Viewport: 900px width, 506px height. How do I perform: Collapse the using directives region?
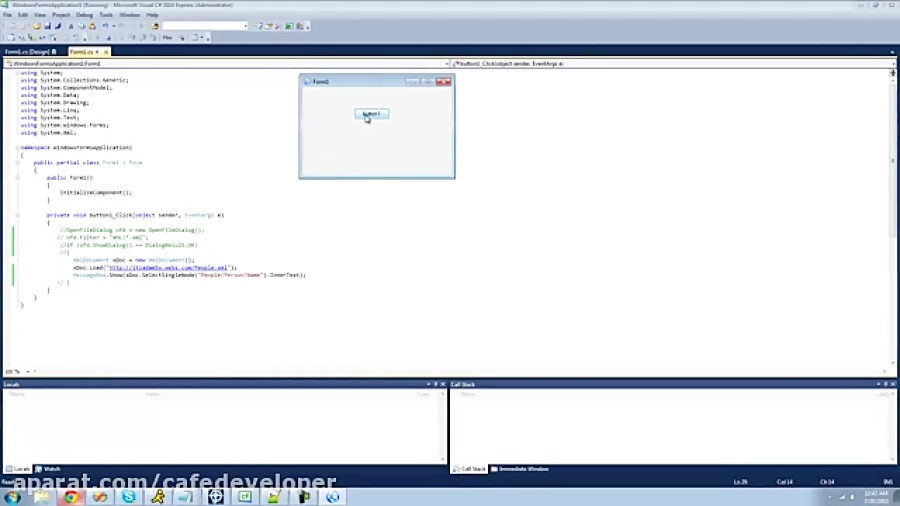coord(17,73)
